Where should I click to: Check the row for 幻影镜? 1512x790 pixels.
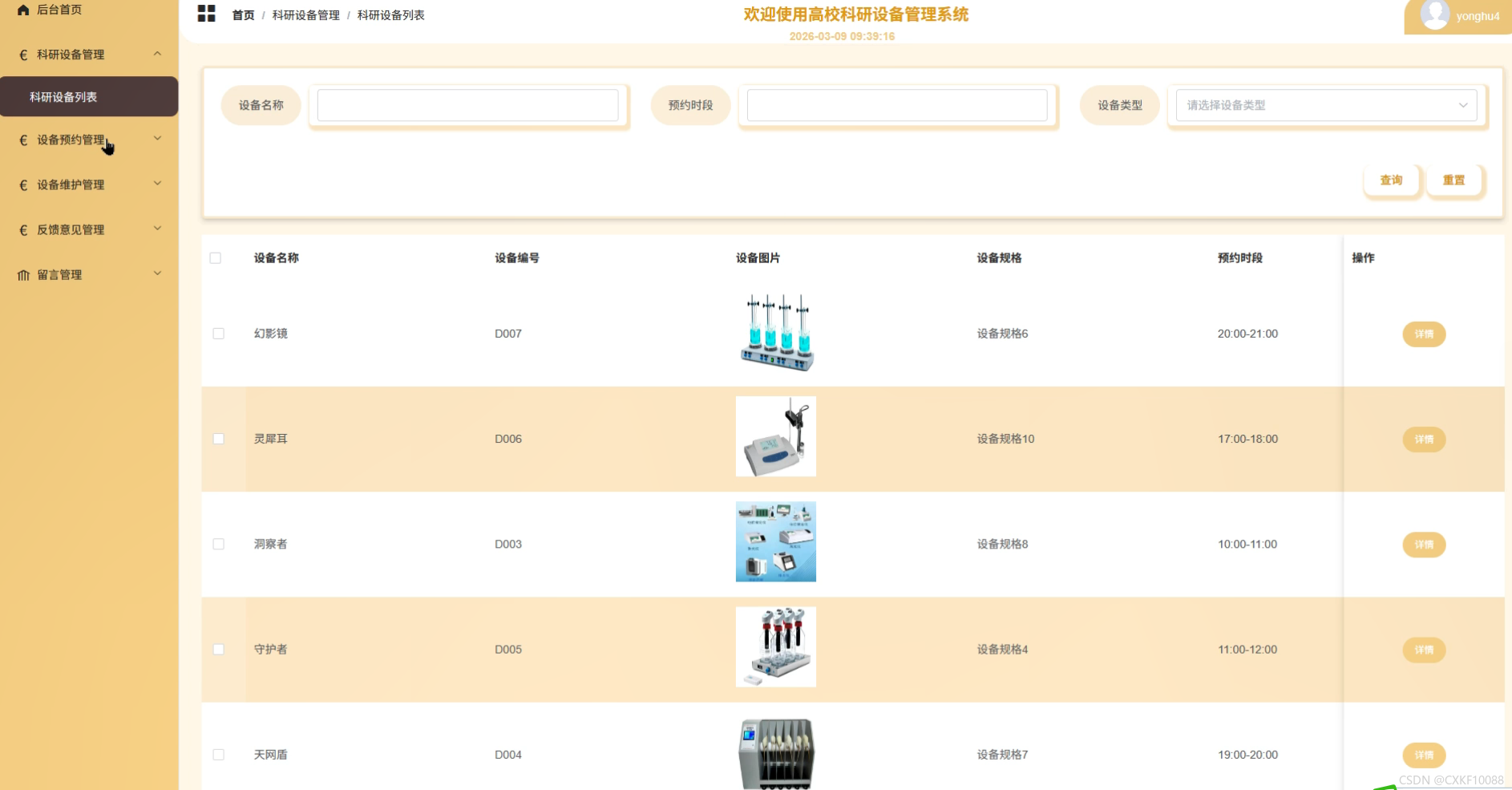tap(218, 334)
